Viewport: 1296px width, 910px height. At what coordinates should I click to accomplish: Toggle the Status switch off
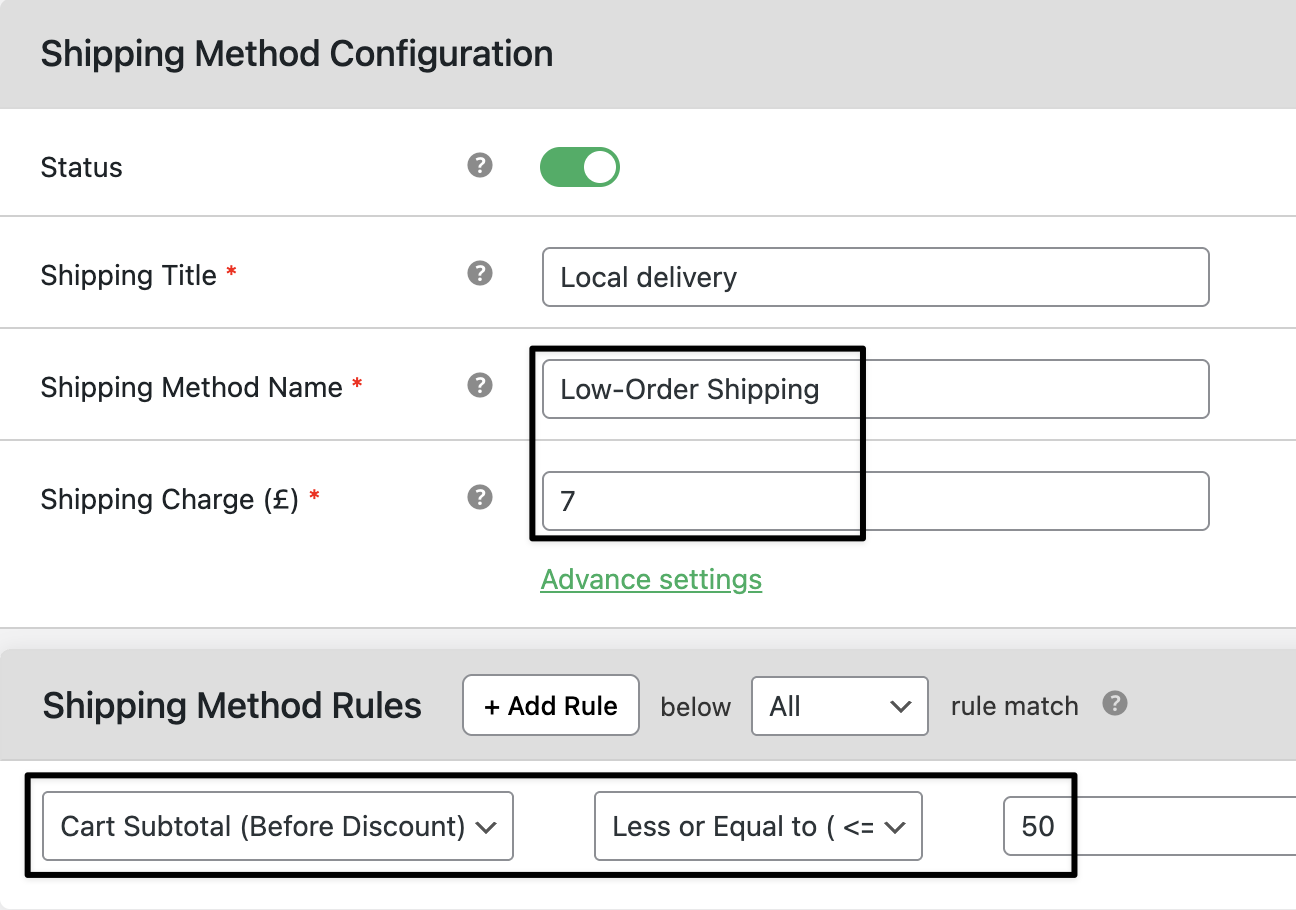tap(580, 167)
